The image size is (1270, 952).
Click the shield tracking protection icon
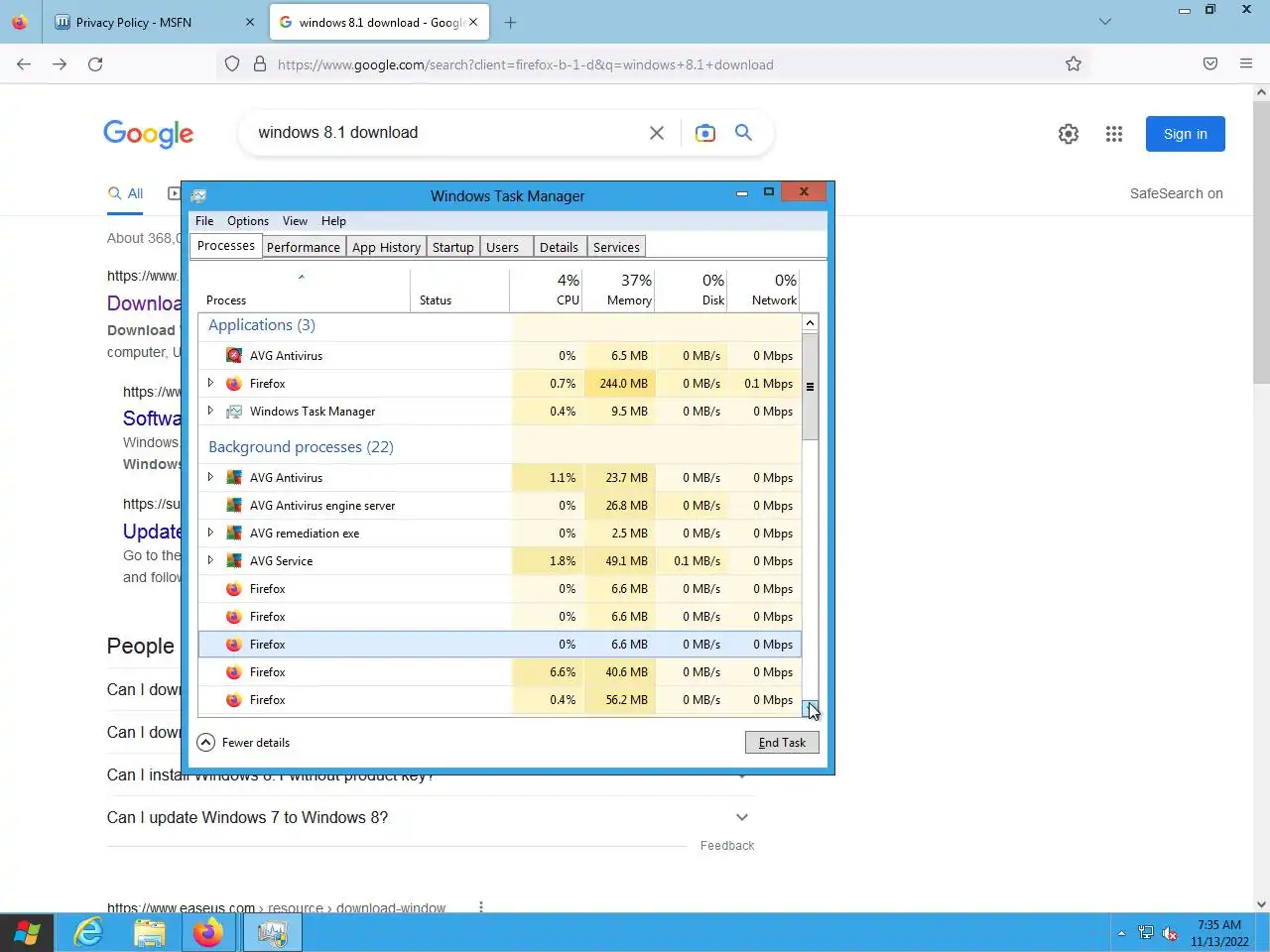[x=232, y=64]
